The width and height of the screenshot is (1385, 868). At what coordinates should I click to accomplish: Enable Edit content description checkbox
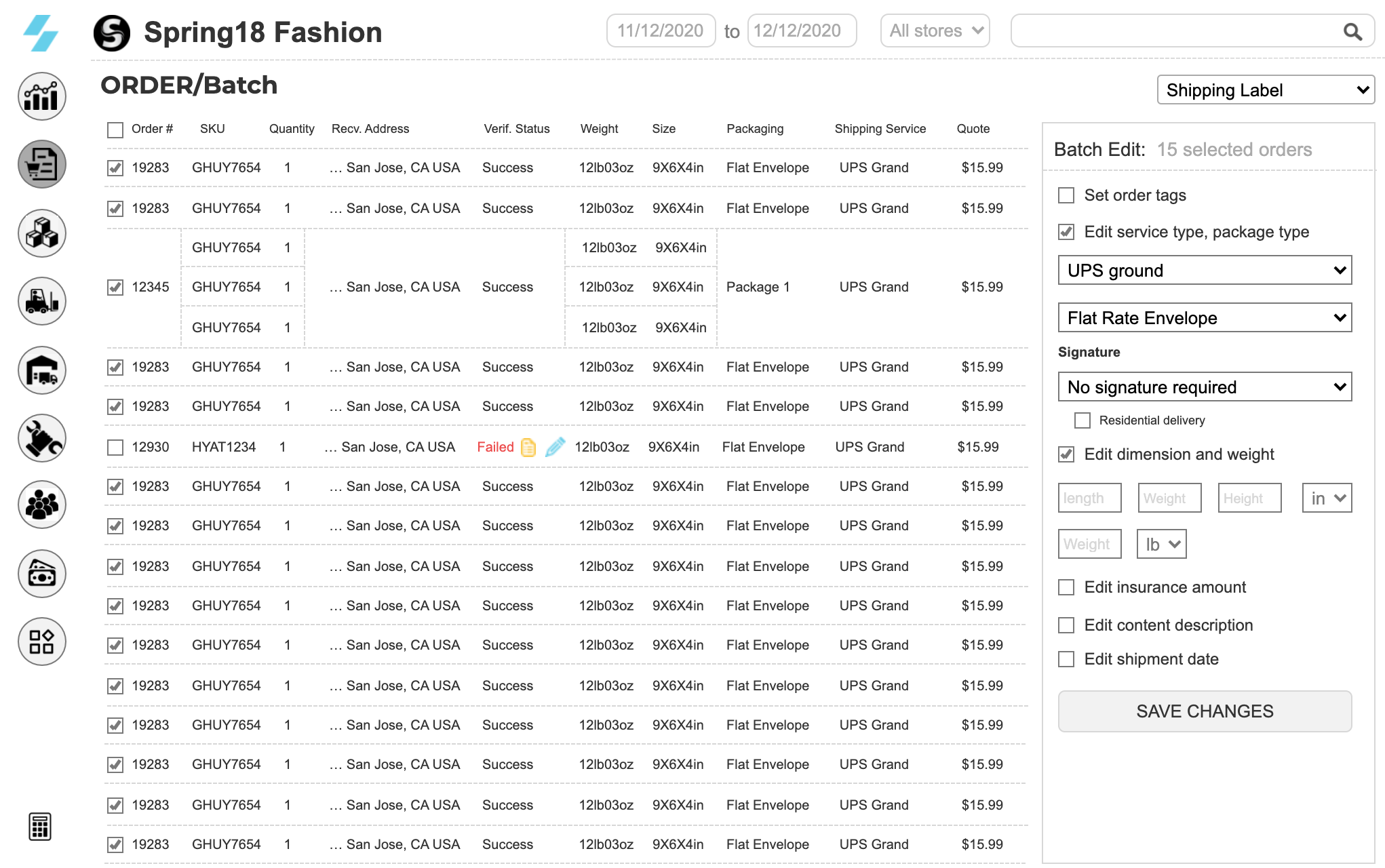pos(1066,626)
